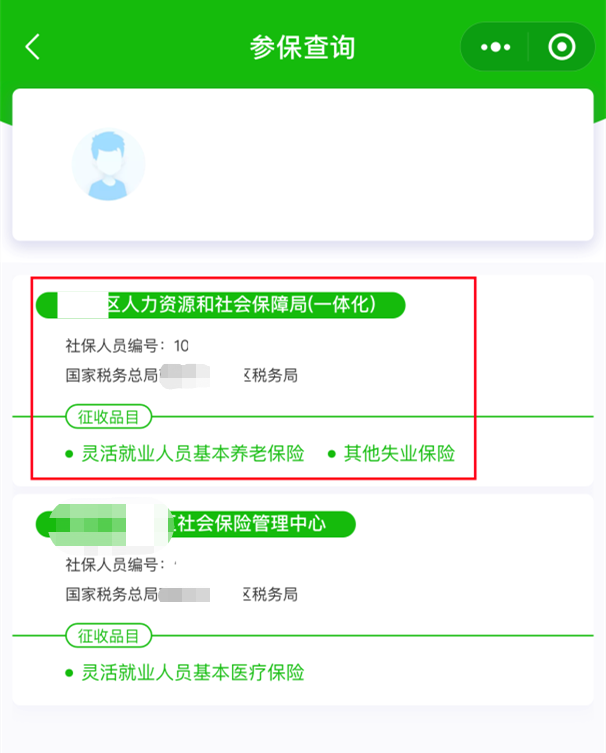Tap the 参保查询 page title
The height and width of the screenshot is (753, 606).
coord(303,47)
